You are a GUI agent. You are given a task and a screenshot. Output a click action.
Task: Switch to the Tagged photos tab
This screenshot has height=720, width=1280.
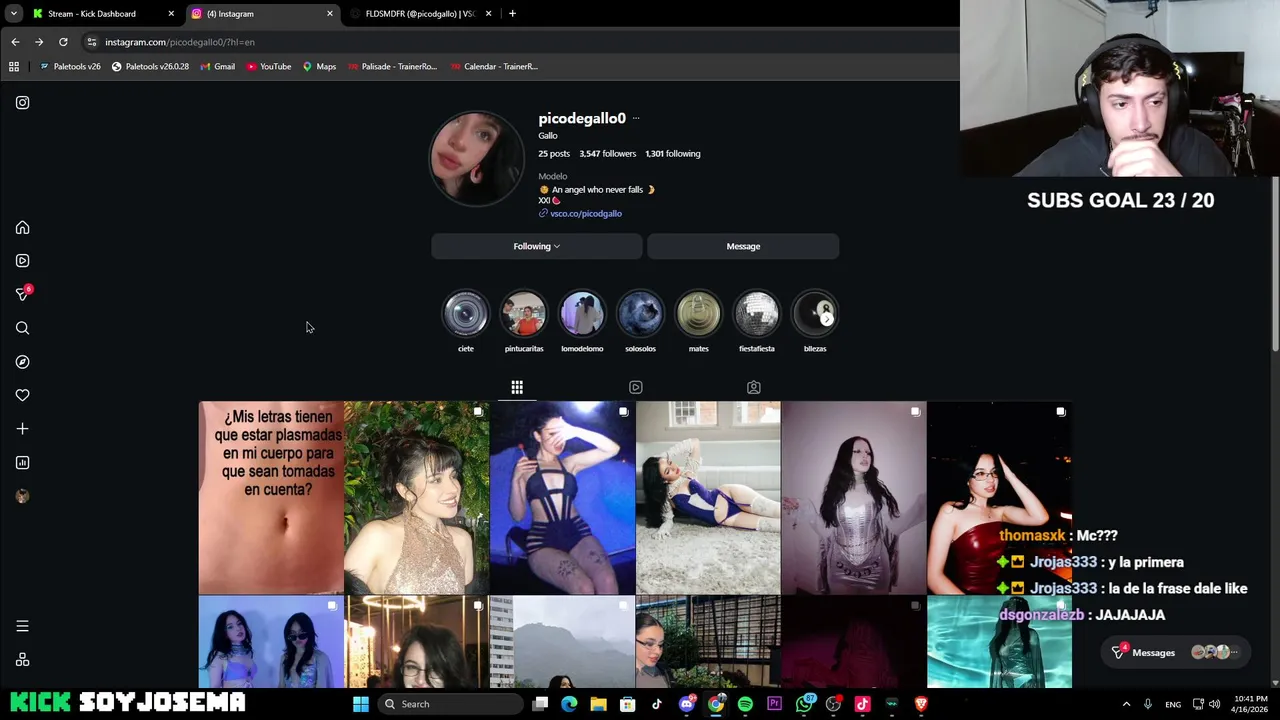[754, 387]
